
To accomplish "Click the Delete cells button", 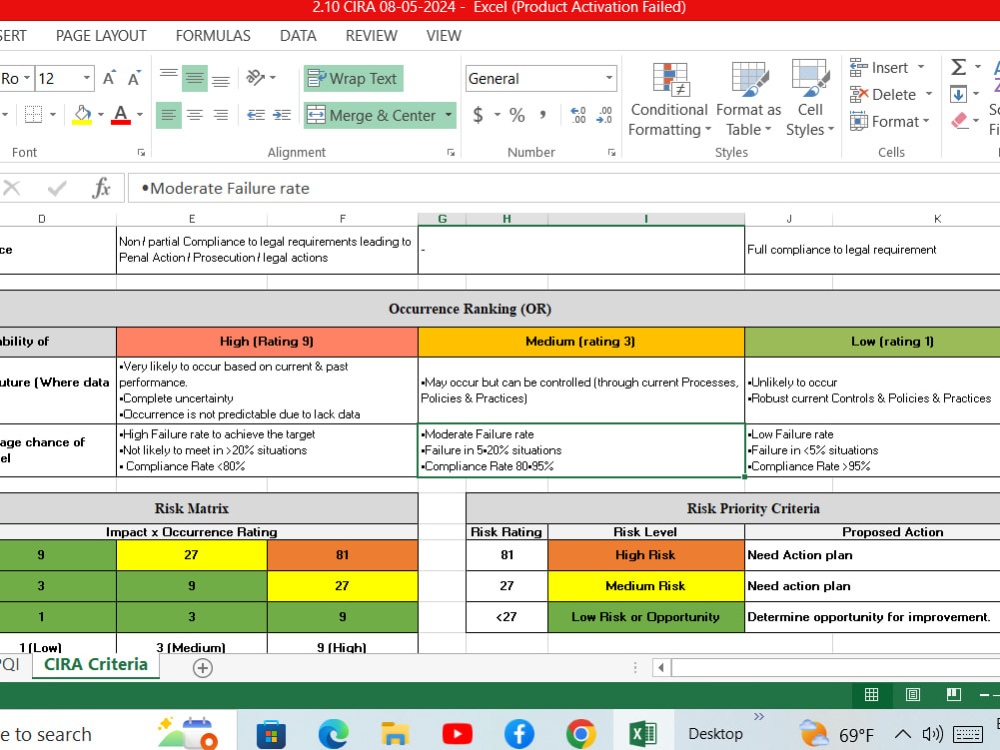I will [891, 94].
